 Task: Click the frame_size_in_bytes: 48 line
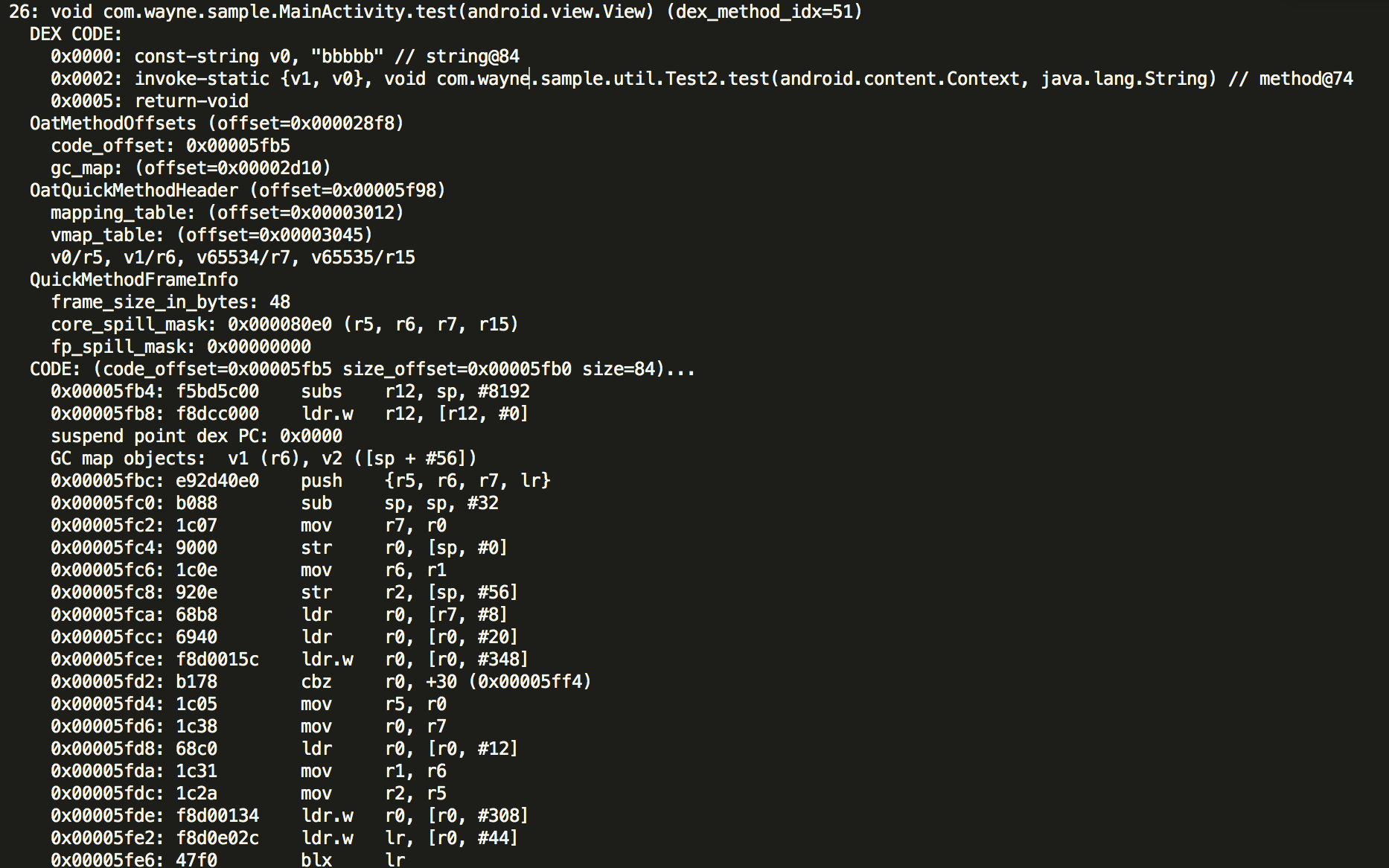[x=170, y=302]
